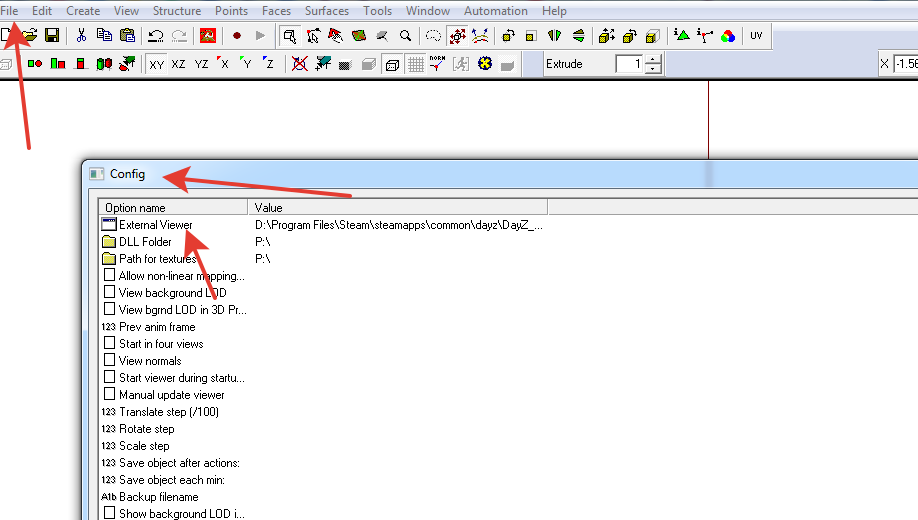The width and height of the screenshot is (918, 520).
Task: Click the red record dot icon
Action: point(237,36)
